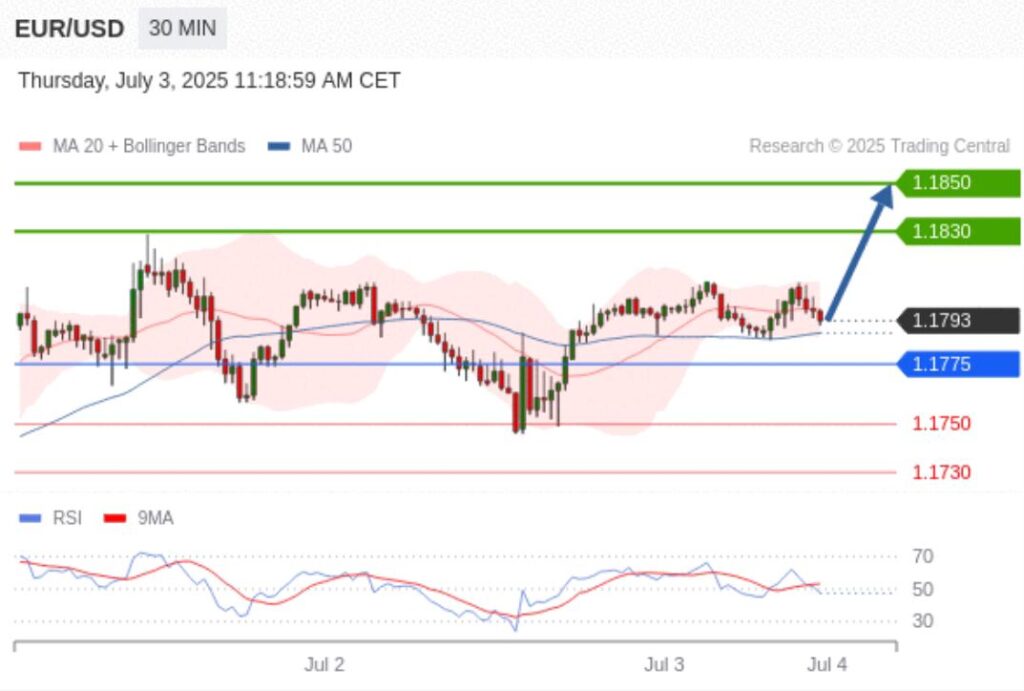This screenshot has width=1024, height=691.
Task: Click the green 1.1850 resistance tag
Action: coord(958,183)
